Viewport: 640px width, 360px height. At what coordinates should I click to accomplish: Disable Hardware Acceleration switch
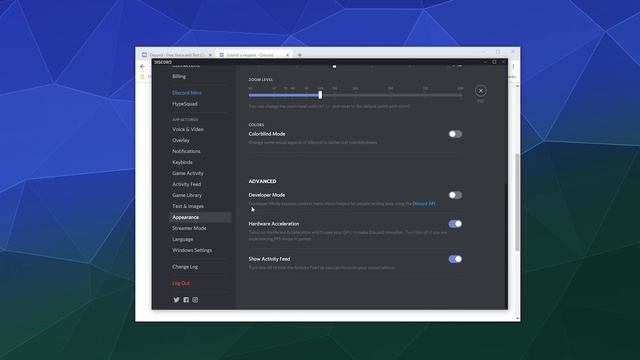pos(455,224)
